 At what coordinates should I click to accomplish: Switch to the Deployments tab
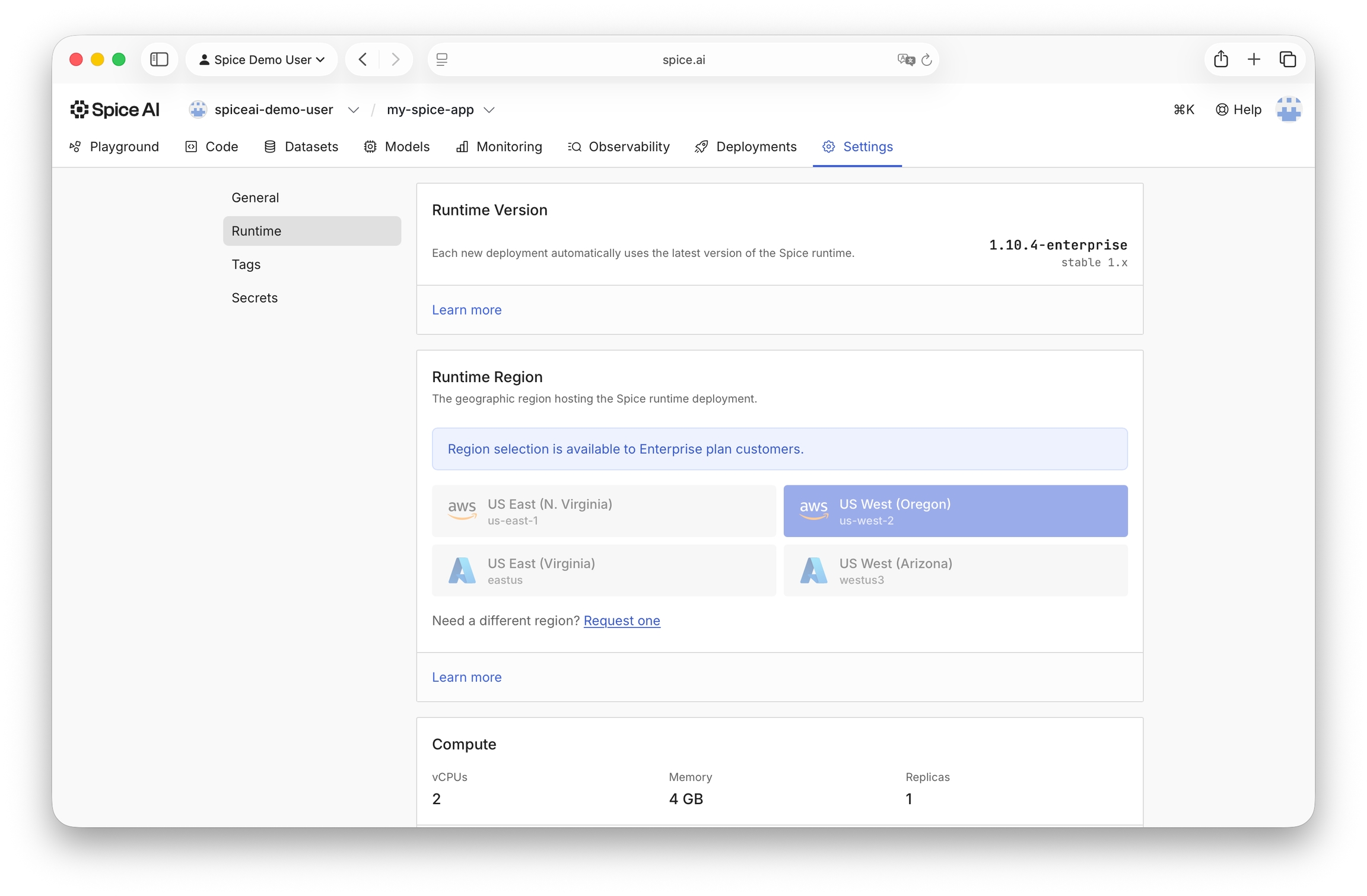click(746, 147)
